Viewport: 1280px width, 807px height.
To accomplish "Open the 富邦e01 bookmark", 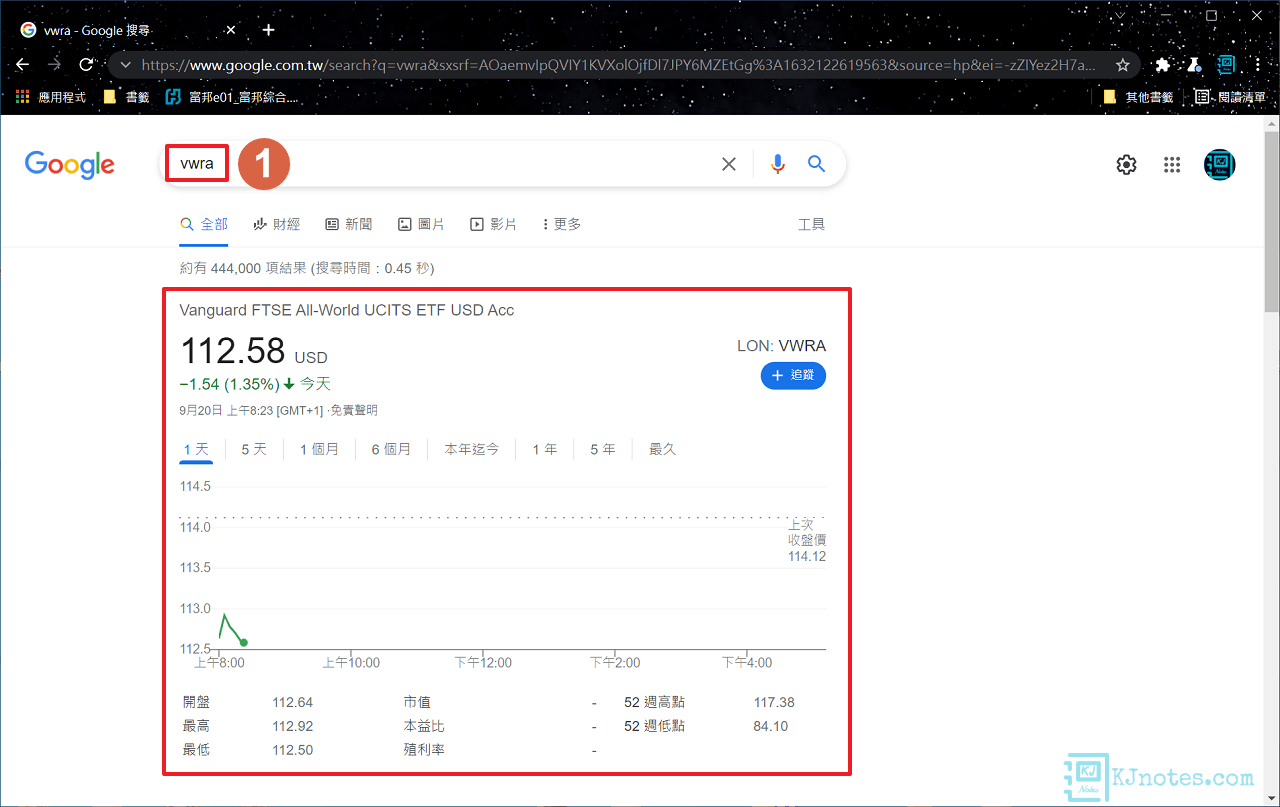I will 231,97.
